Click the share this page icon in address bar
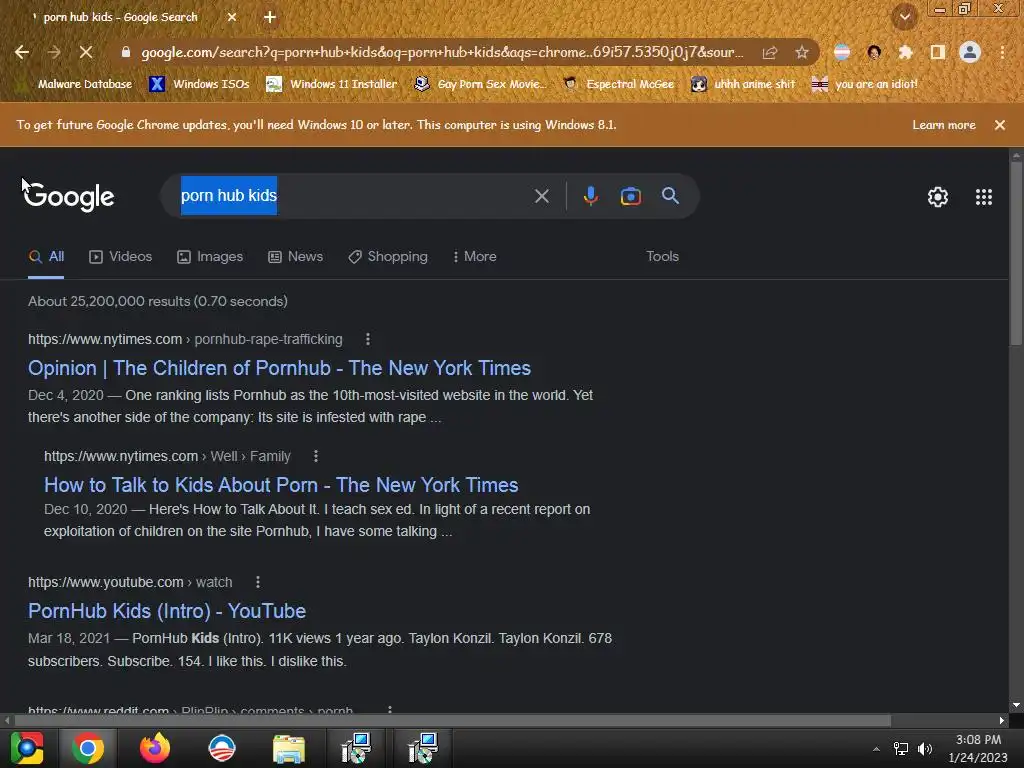 [x=770, y=53]
